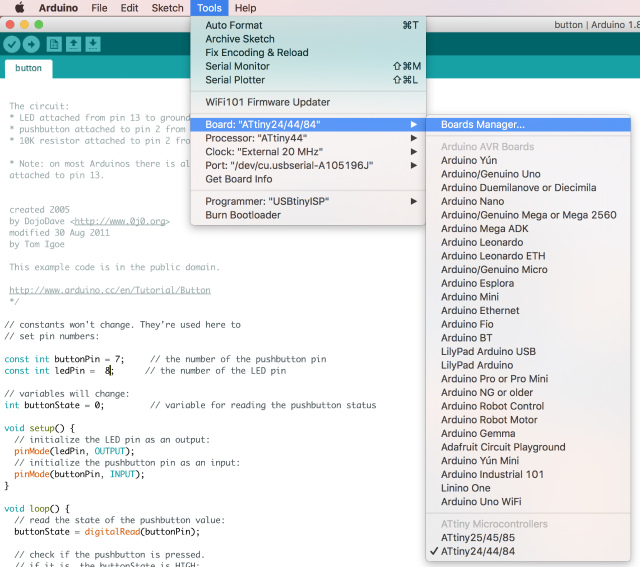Open Boards Manager...
This screenshot has width=640, height=567.
[x=528, y=125]
